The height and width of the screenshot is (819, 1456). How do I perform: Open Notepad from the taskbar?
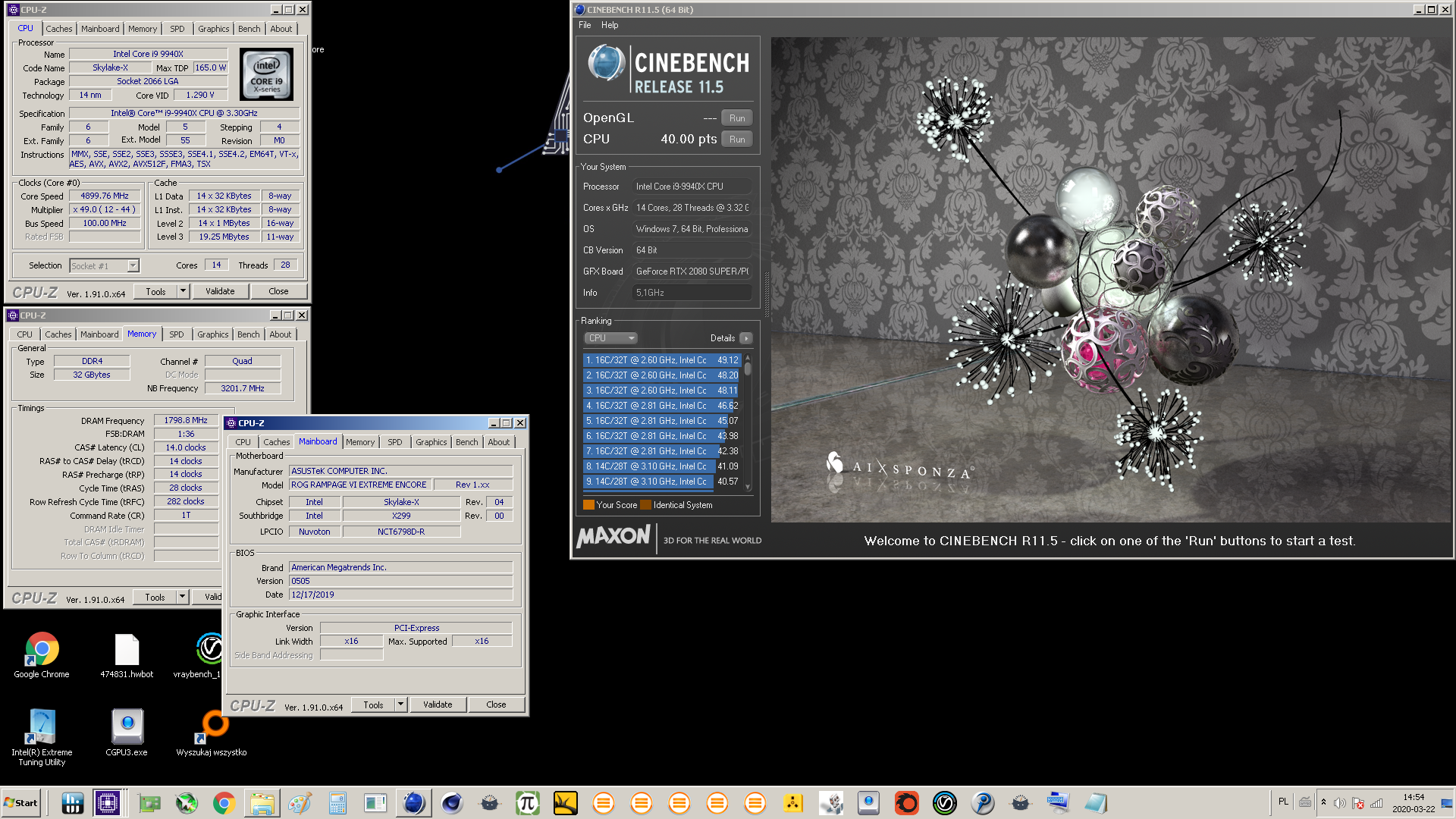click(1096, 802)
